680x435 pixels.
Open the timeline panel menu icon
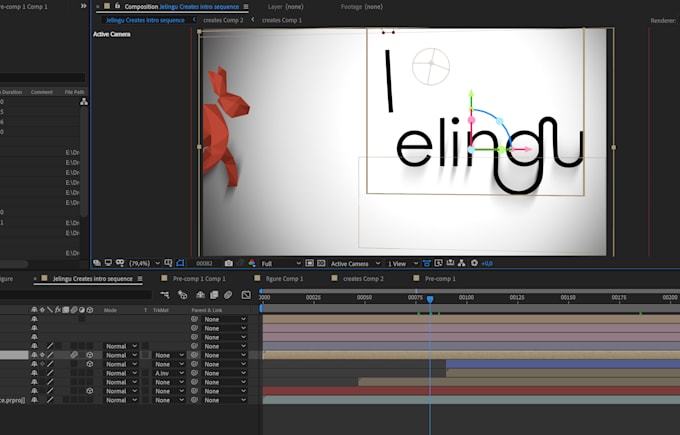tap(140, 278)
